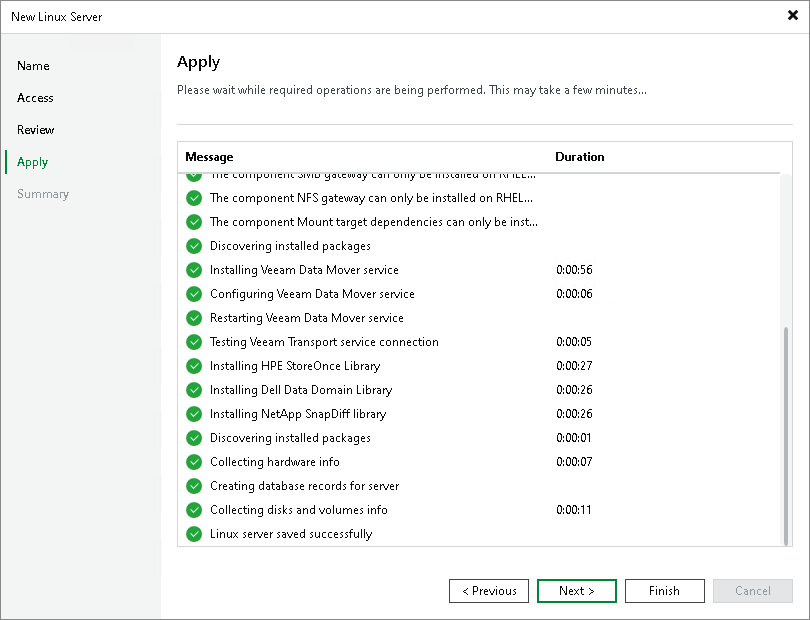Click success icon beside Restarting Veeam Data Mover service
The height and width of the screenshot is (620, 810).
click(194, 318)
